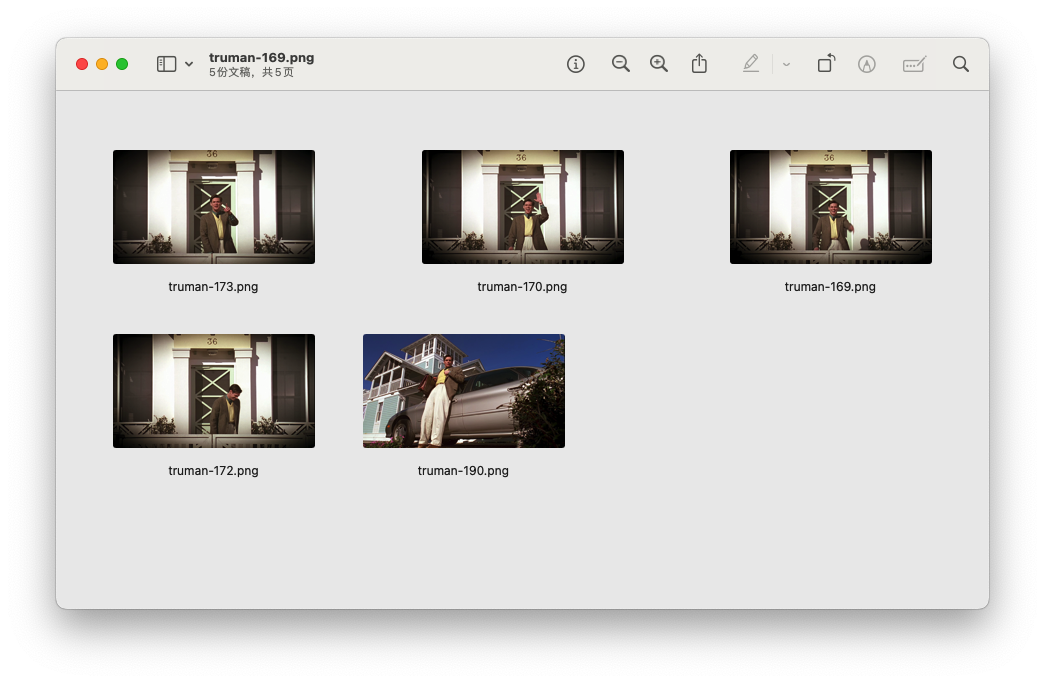Open the form filling tool
The image size is (1045, 683).
(x=914, y=64)
